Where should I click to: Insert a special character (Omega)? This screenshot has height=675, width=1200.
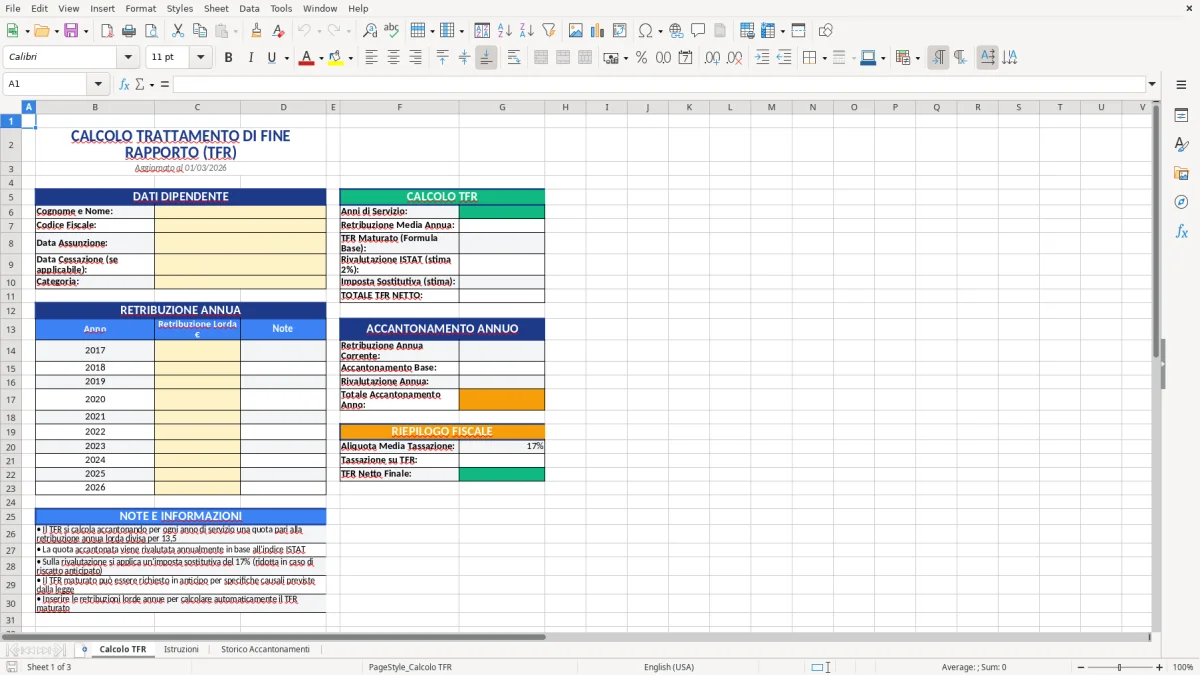tap(645, 31)
